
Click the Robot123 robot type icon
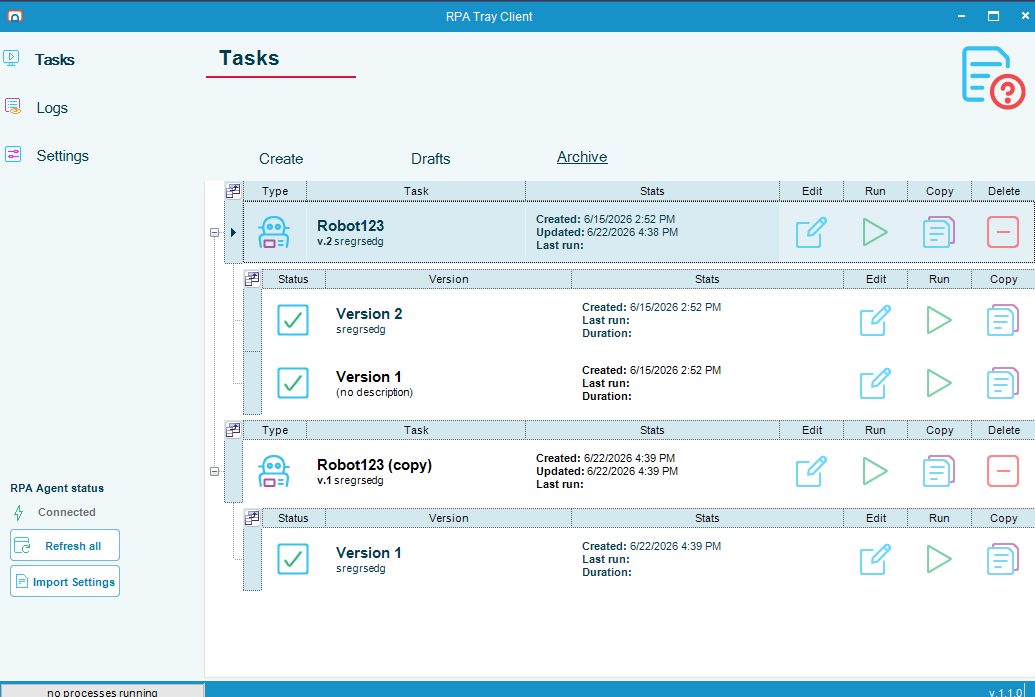(x=274, y=232)
